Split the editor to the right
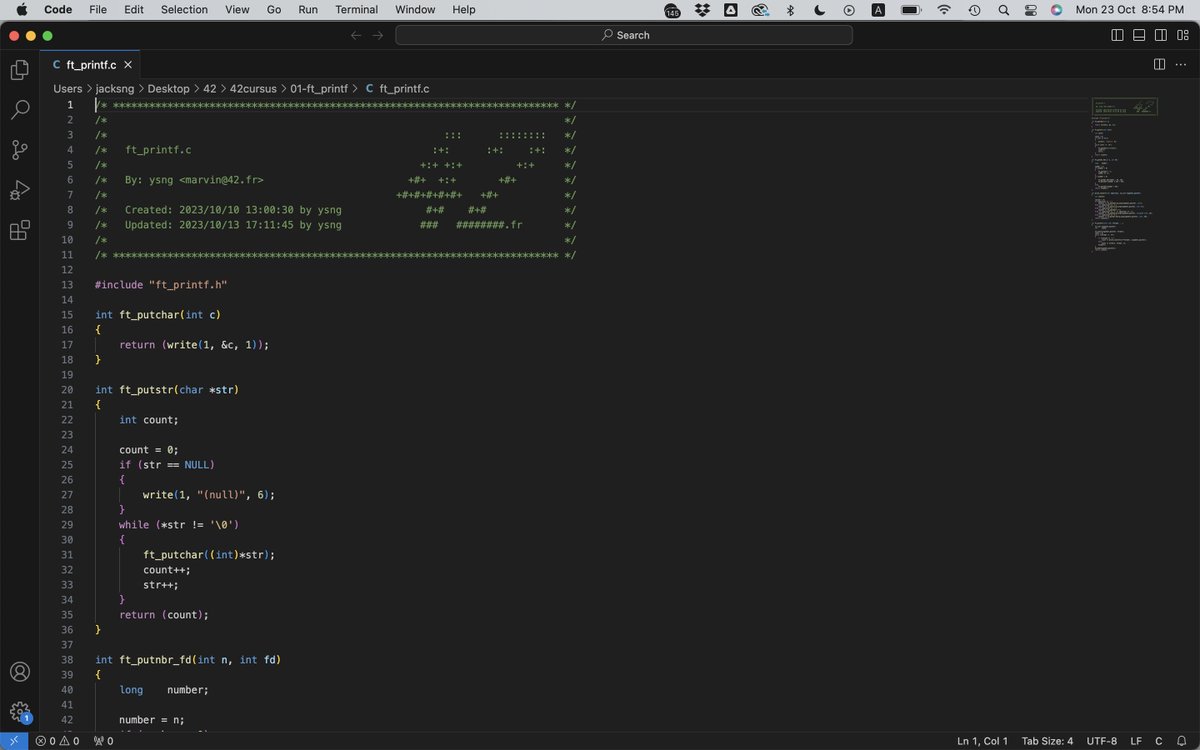The width and height of the screenshot is (1200, 750). coord(1159,64)
